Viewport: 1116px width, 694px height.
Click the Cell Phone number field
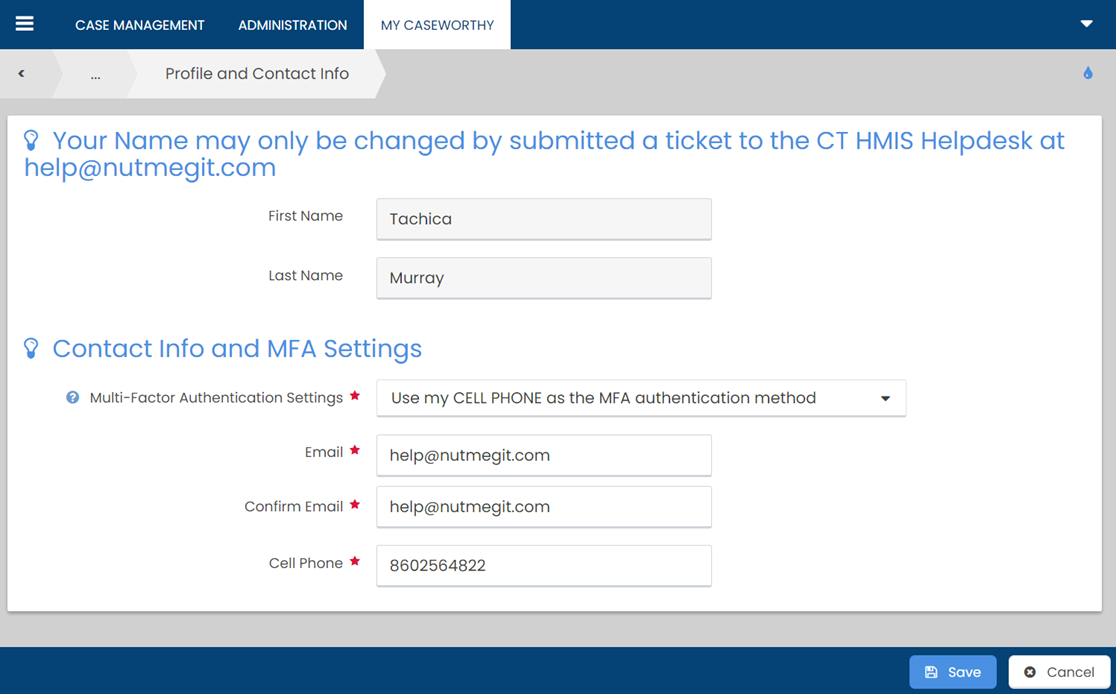coord(543,565)
